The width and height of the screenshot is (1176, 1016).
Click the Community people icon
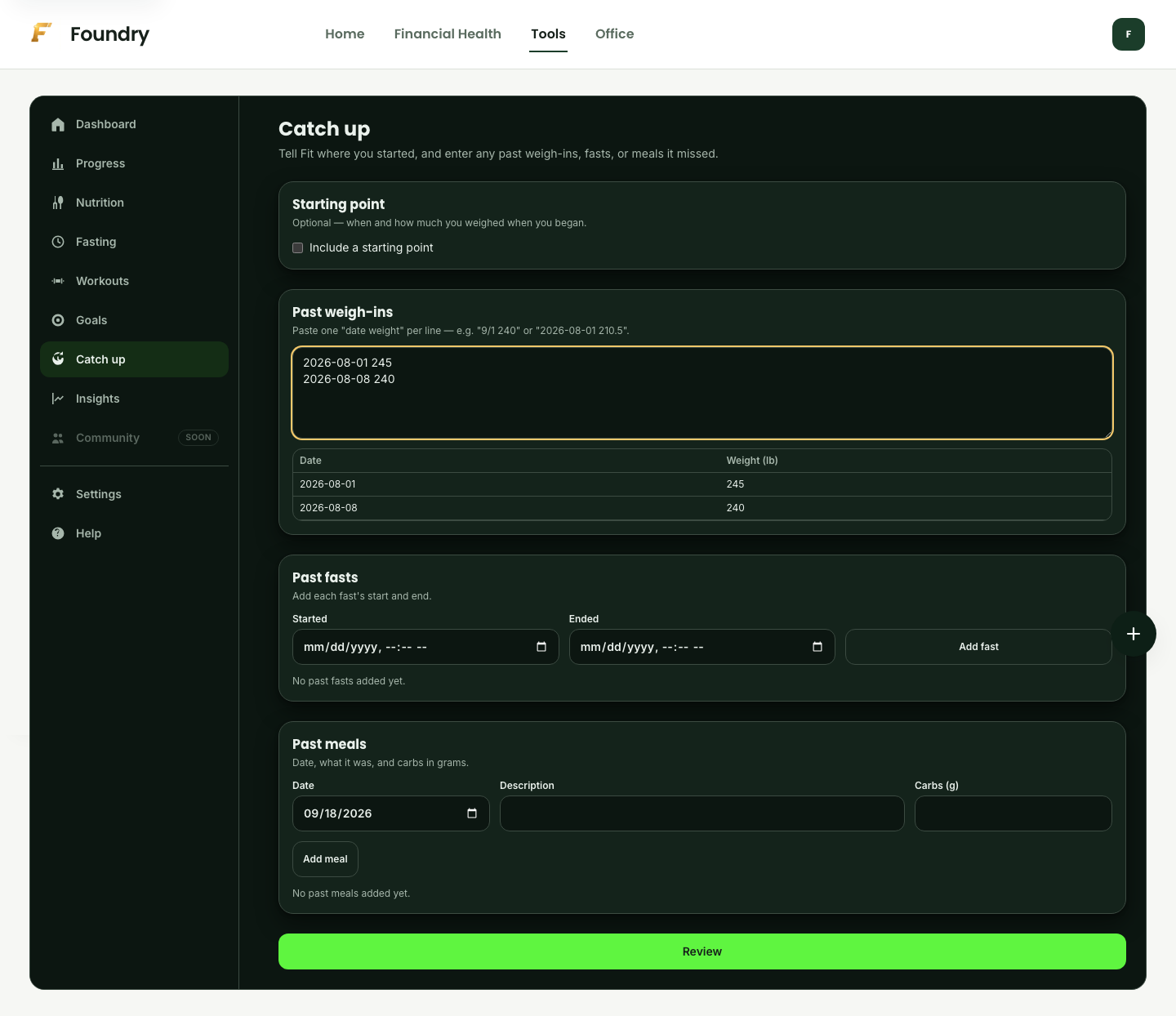[58, 438]
